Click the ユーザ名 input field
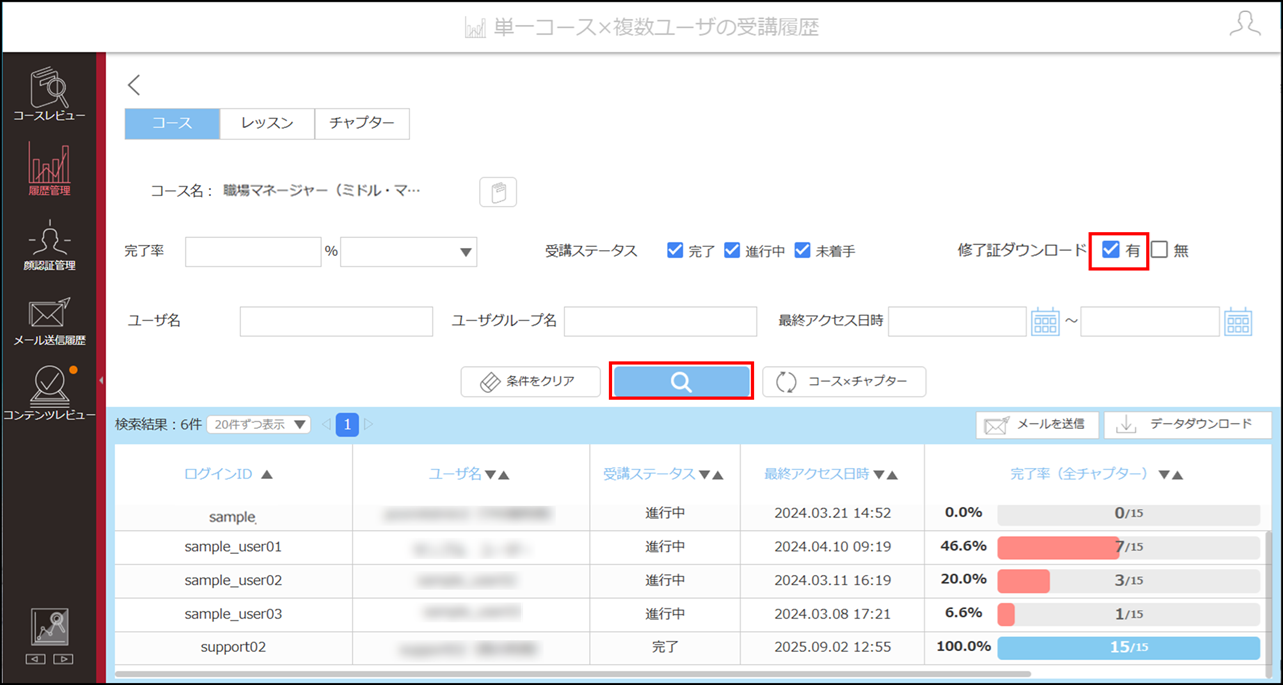The image size is (1283, 685). click(x=336, y=322)
